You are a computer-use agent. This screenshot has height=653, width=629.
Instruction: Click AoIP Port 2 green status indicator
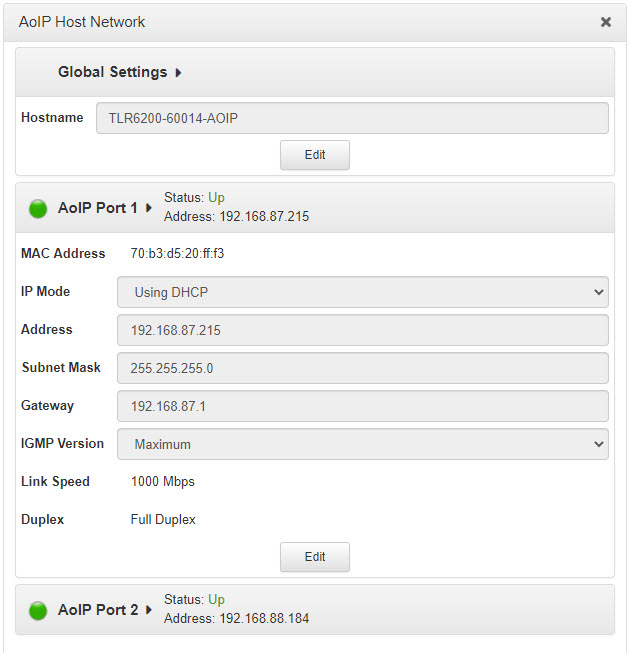point(38,610)
